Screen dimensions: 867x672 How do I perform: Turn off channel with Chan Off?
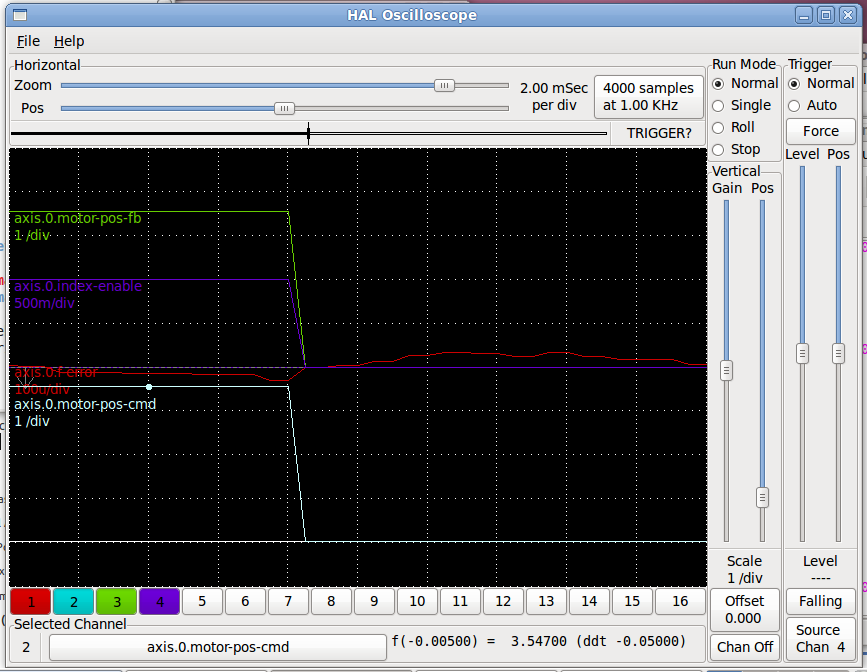point(744,647)
